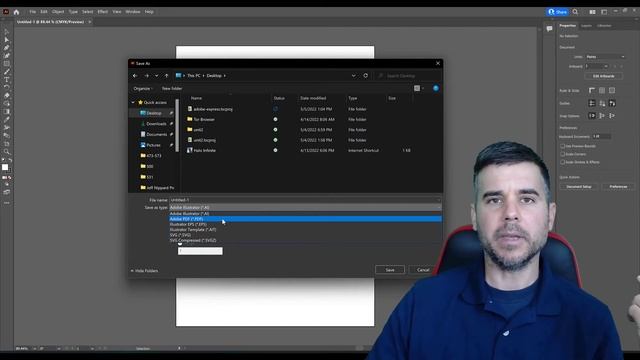Choose Illustrator Template (*.AIT) file type
Screen dimensions: 640x360
click(305, 229)
